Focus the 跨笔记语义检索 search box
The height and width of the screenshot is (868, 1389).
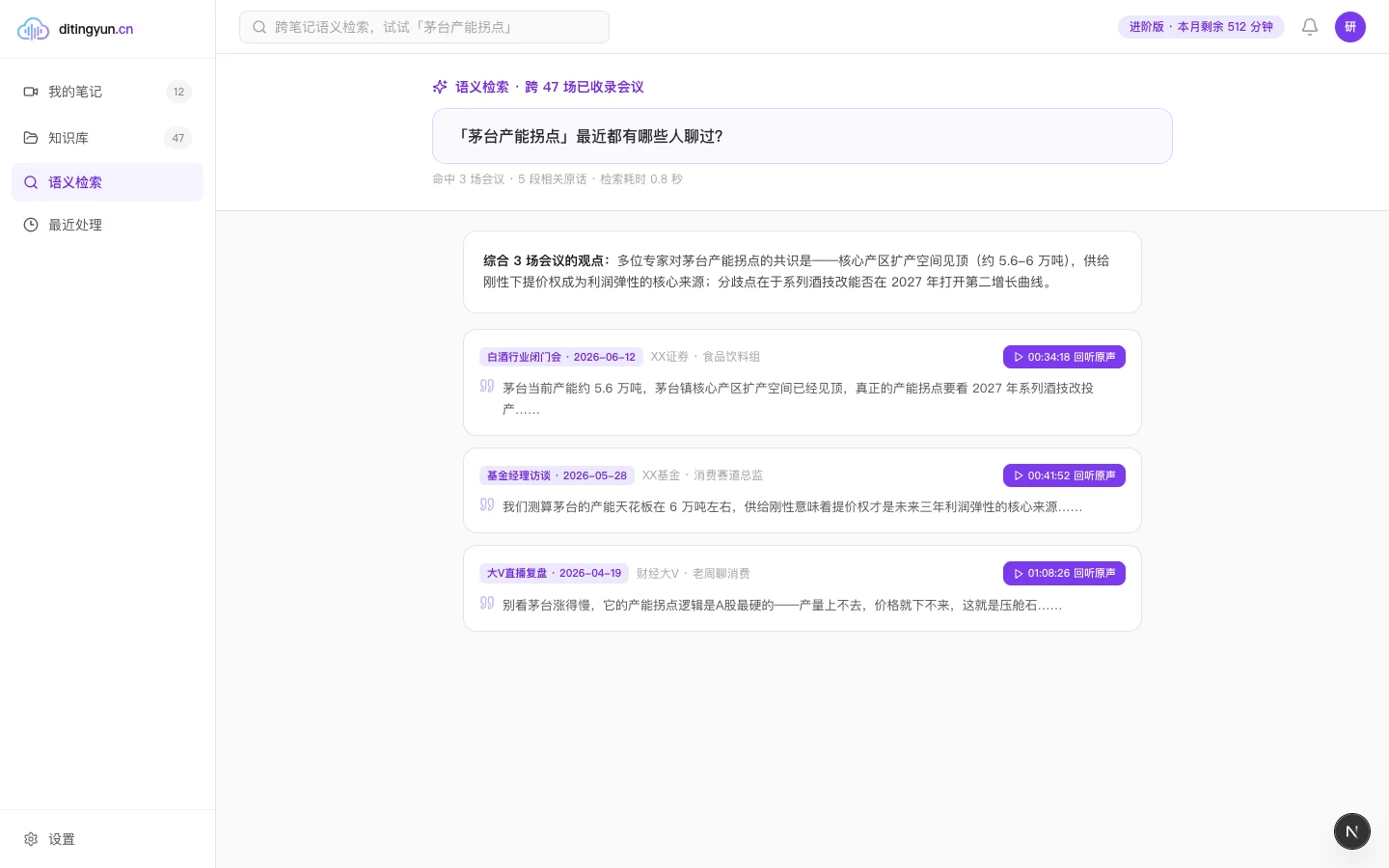(x=424, y=27)
